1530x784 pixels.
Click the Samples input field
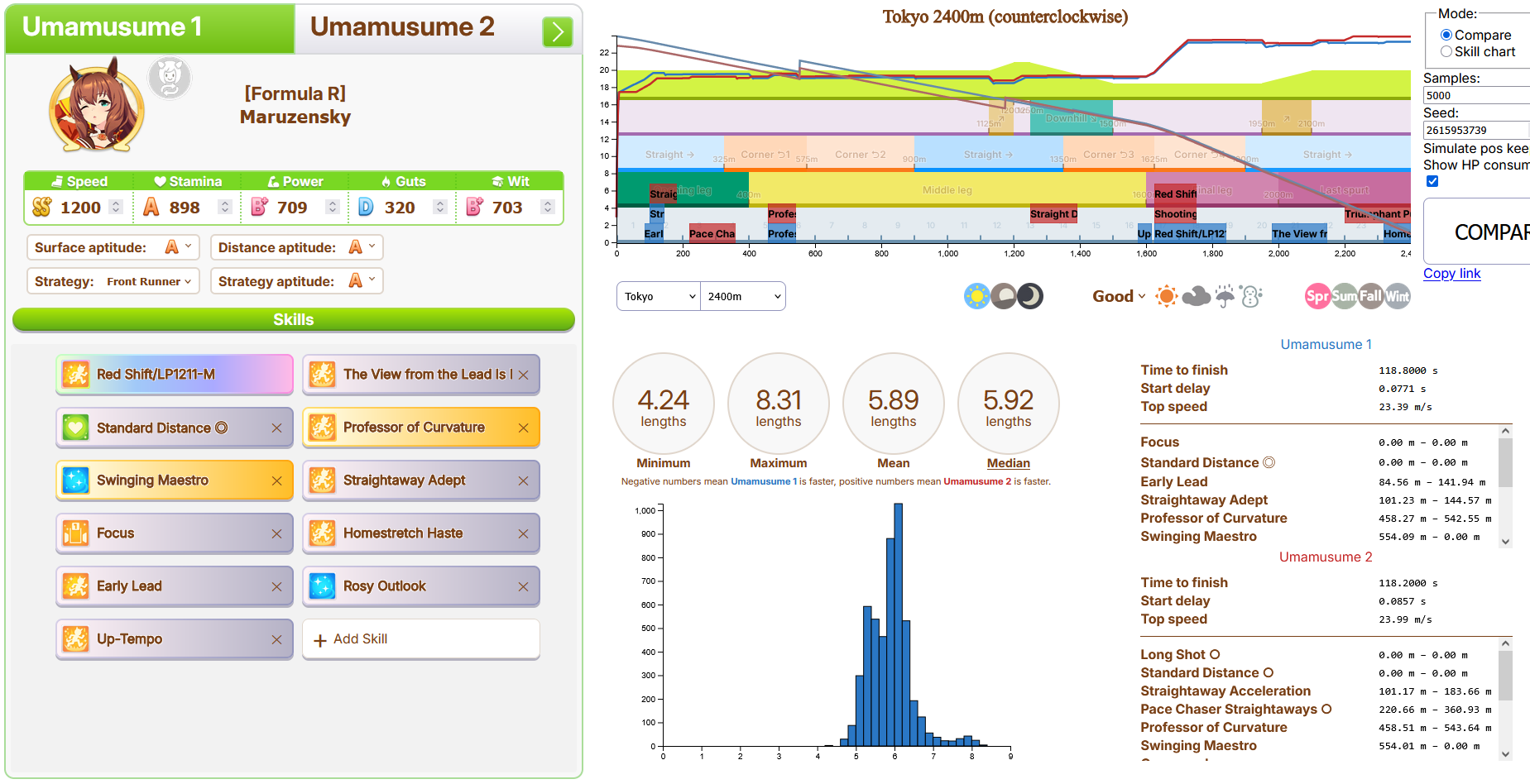1477,95
